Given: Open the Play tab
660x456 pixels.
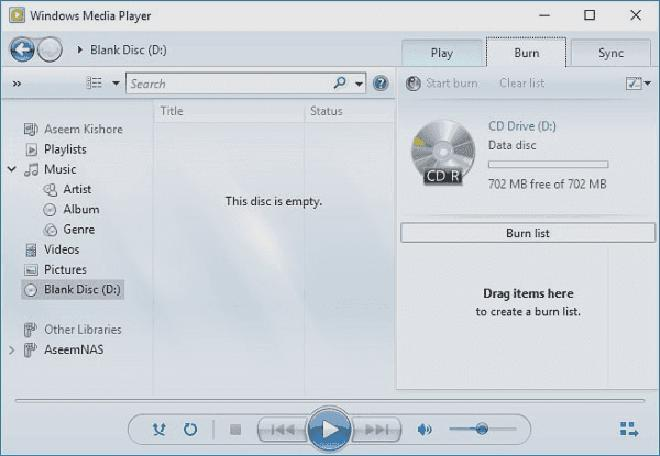Looking at the screenshot, I should point(442,53).
